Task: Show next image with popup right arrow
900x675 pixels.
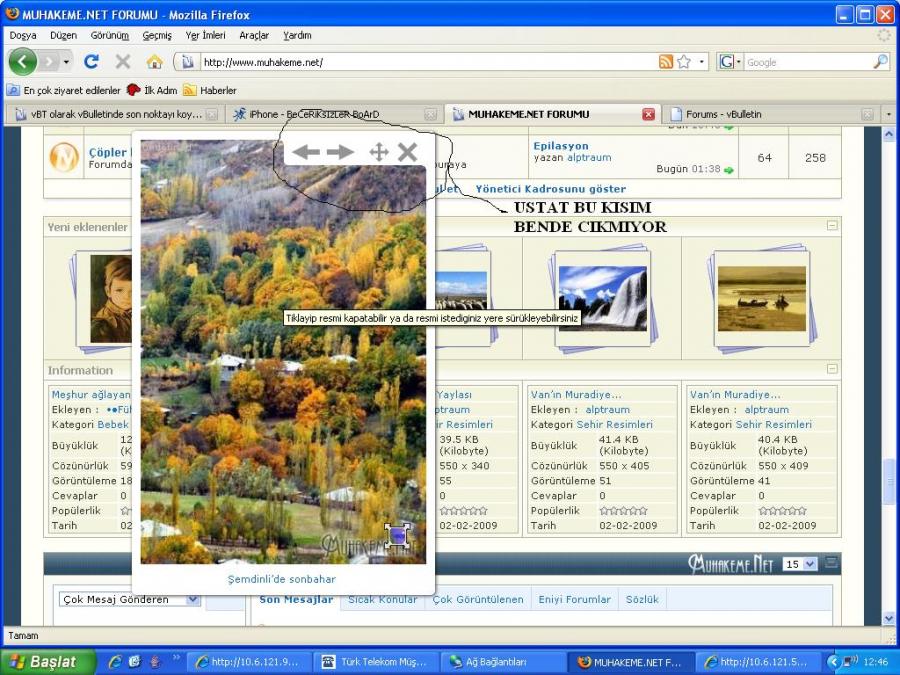Action: click(x=340, y=152)
